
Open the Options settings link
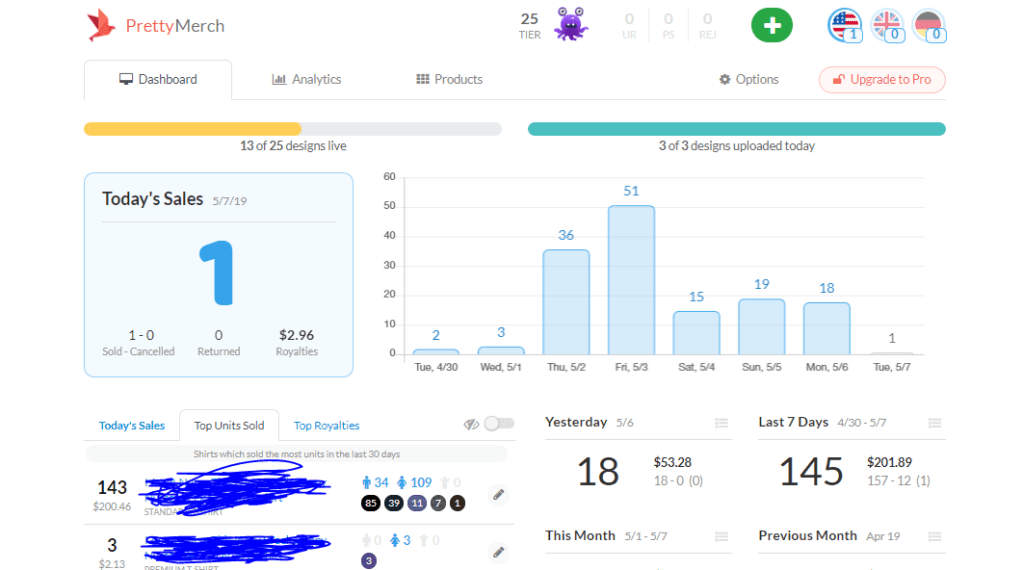click(x=748, y=80)
